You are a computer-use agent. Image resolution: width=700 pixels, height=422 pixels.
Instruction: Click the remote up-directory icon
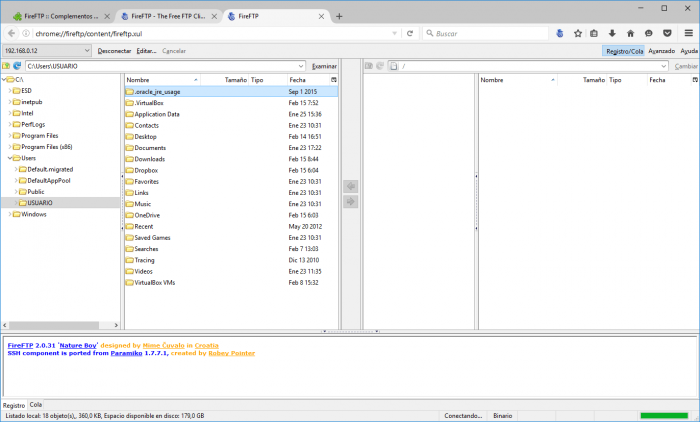pos(369,66)
